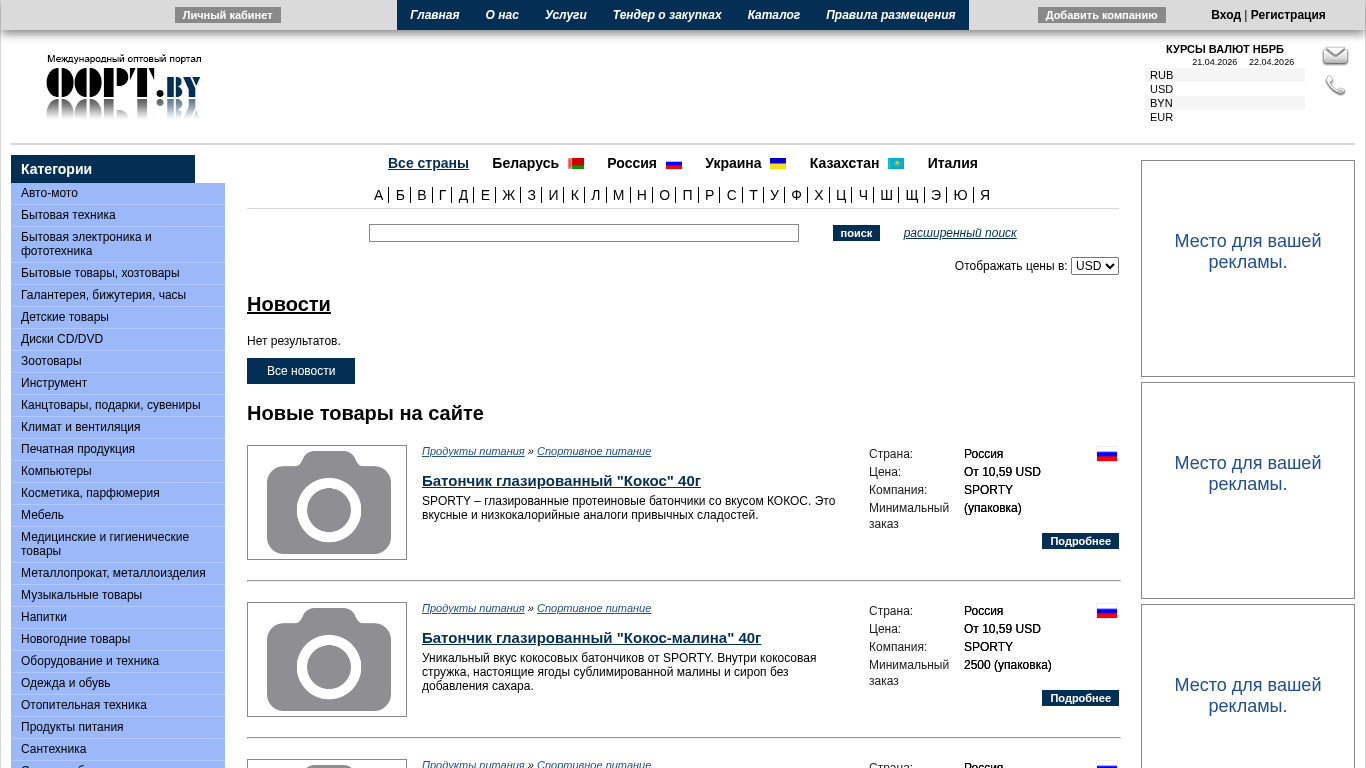Open the Бытовая техника category
This screenshot has width=1366, height=768.
pyautogui.click(x=118, y=215)
